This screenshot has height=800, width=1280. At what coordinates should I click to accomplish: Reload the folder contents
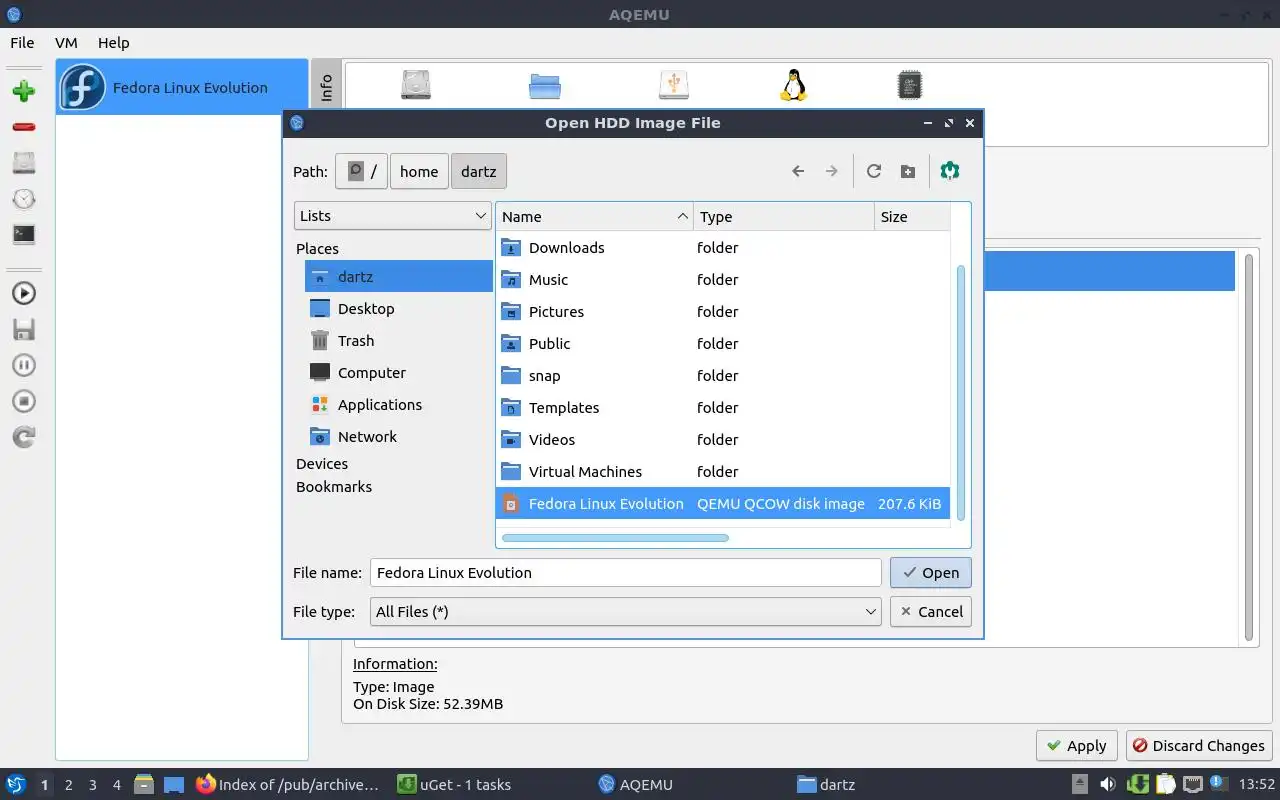pos(874,171)
